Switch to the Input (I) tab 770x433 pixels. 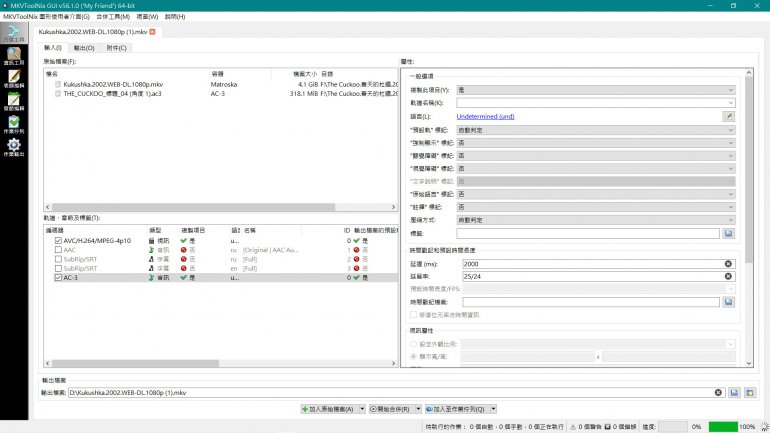(x=53, y=48)
